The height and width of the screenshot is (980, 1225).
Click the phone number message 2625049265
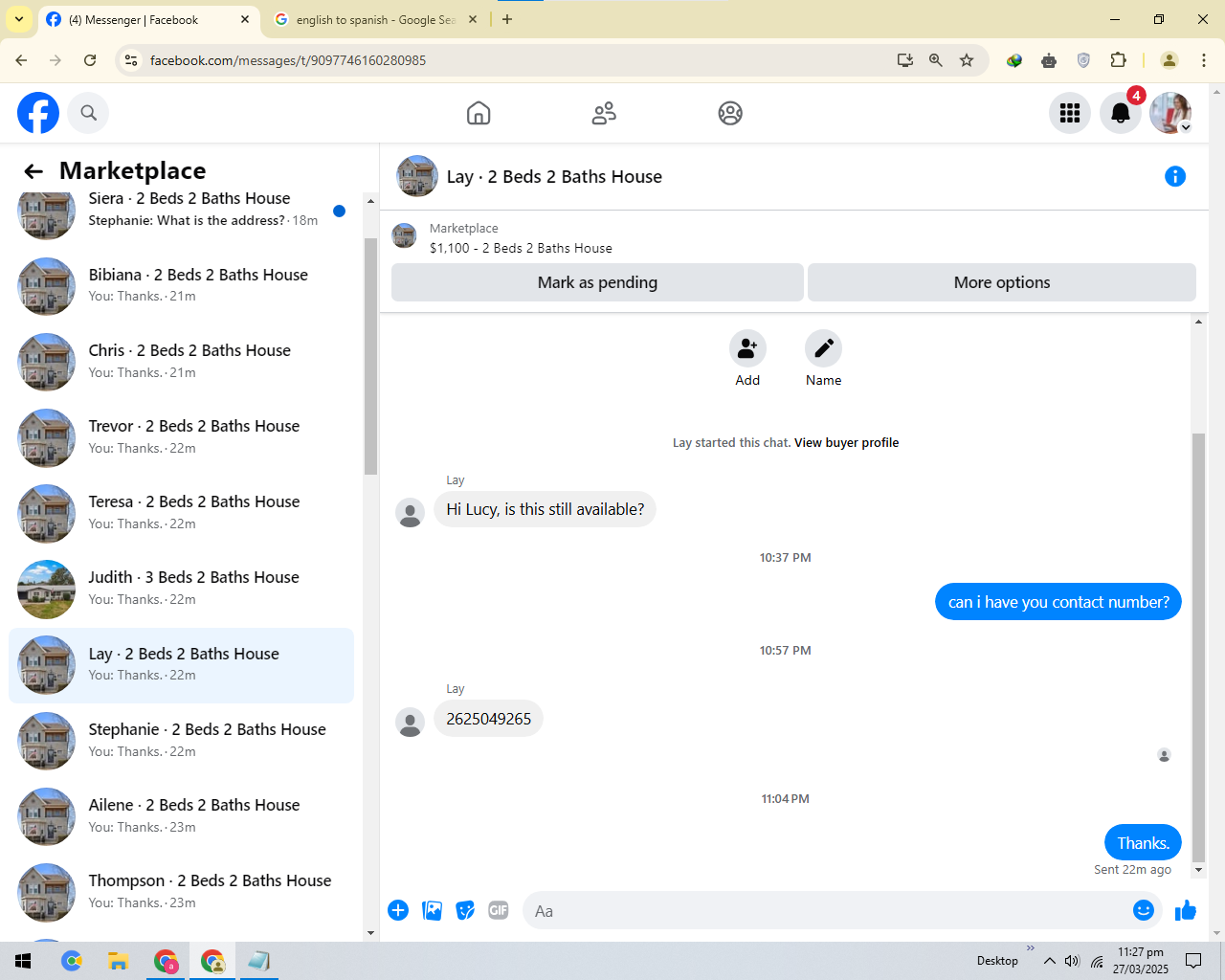[488, 719]
